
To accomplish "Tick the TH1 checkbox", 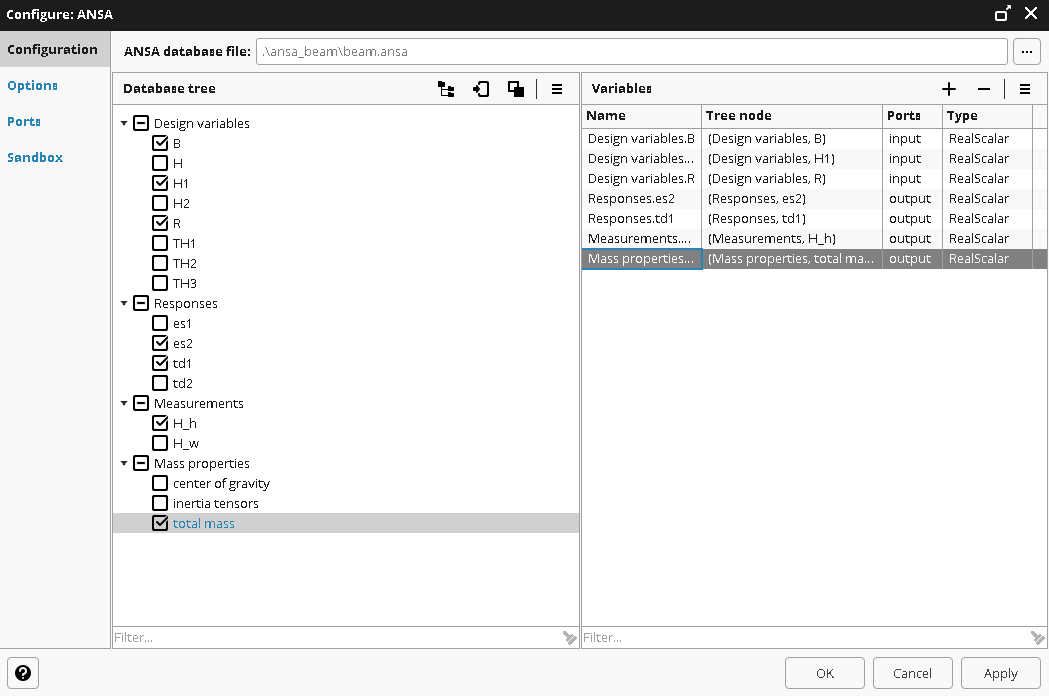I will pyautogui.click(x=160, y=244).
